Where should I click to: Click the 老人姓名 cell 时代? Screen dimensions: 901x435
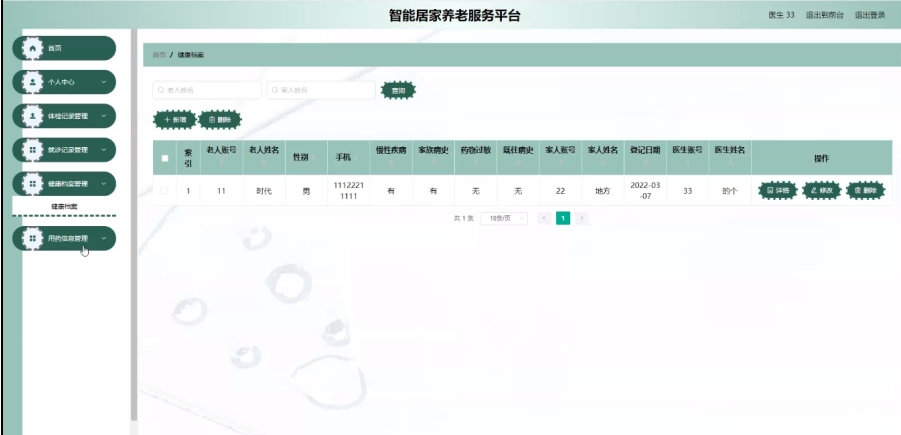click(264, 191)
